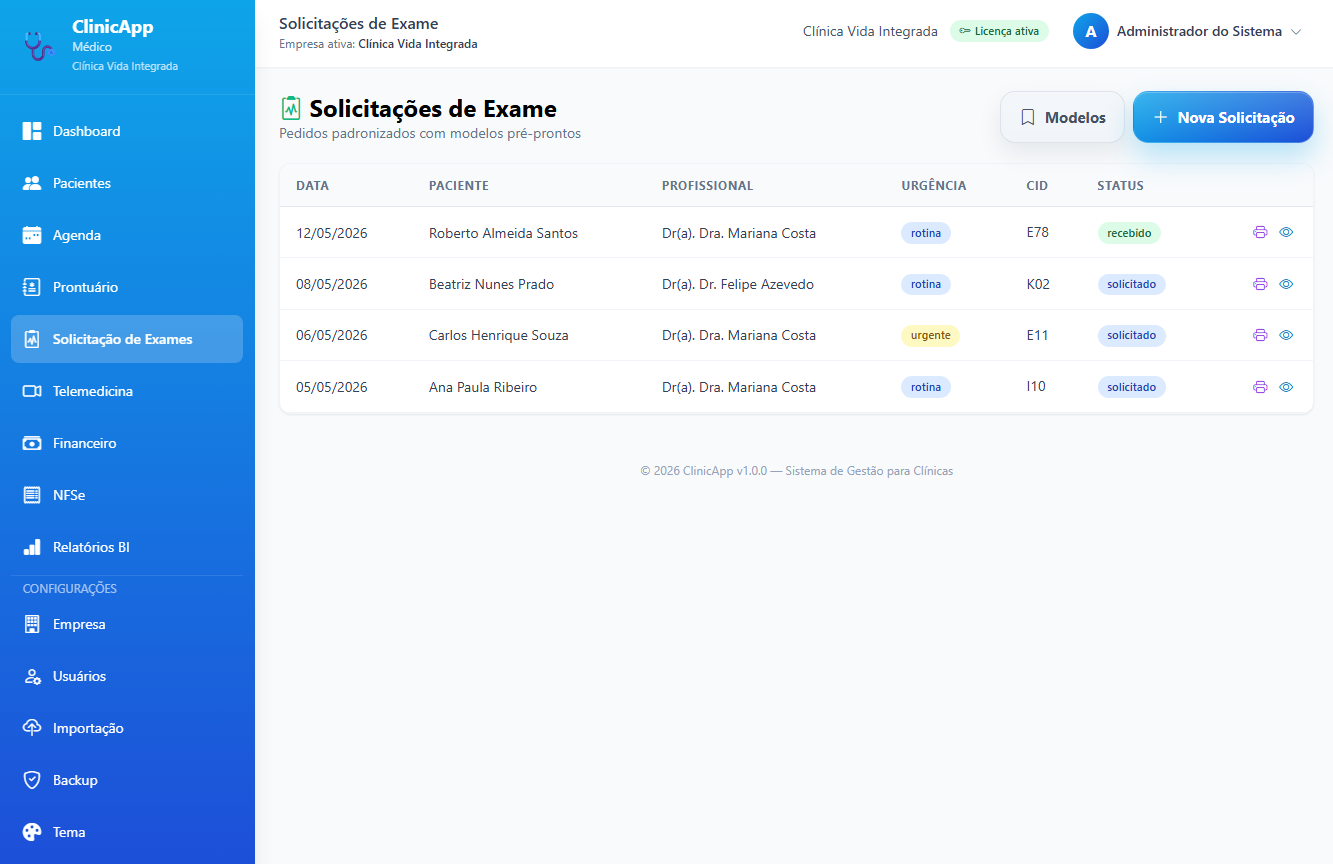This screenshot has height=864, width=1333.
Task: Click patient name Roberto Almeida Santos
Action: click(503, 233)
